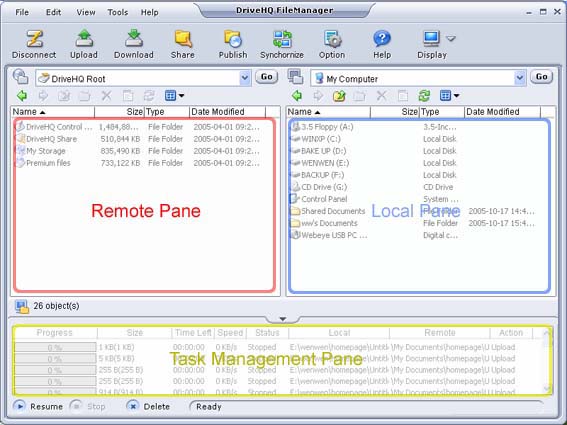The height and width of the screenshot is (425, 567).
Task: Click the remote pane forward arrow
Action: 43,96
